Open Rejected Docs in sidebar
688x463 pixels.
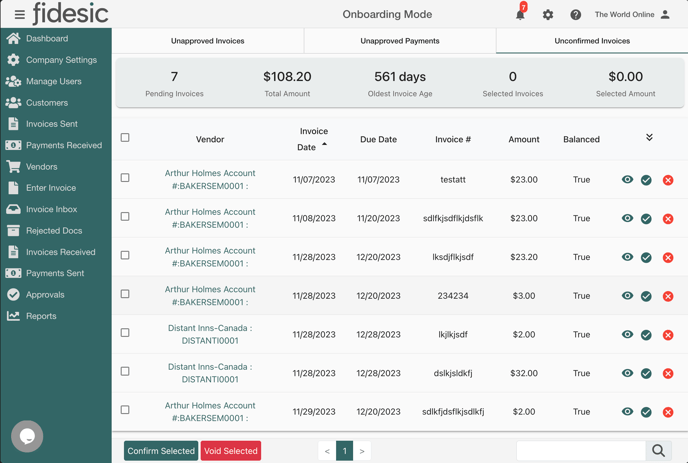point(56,231)
